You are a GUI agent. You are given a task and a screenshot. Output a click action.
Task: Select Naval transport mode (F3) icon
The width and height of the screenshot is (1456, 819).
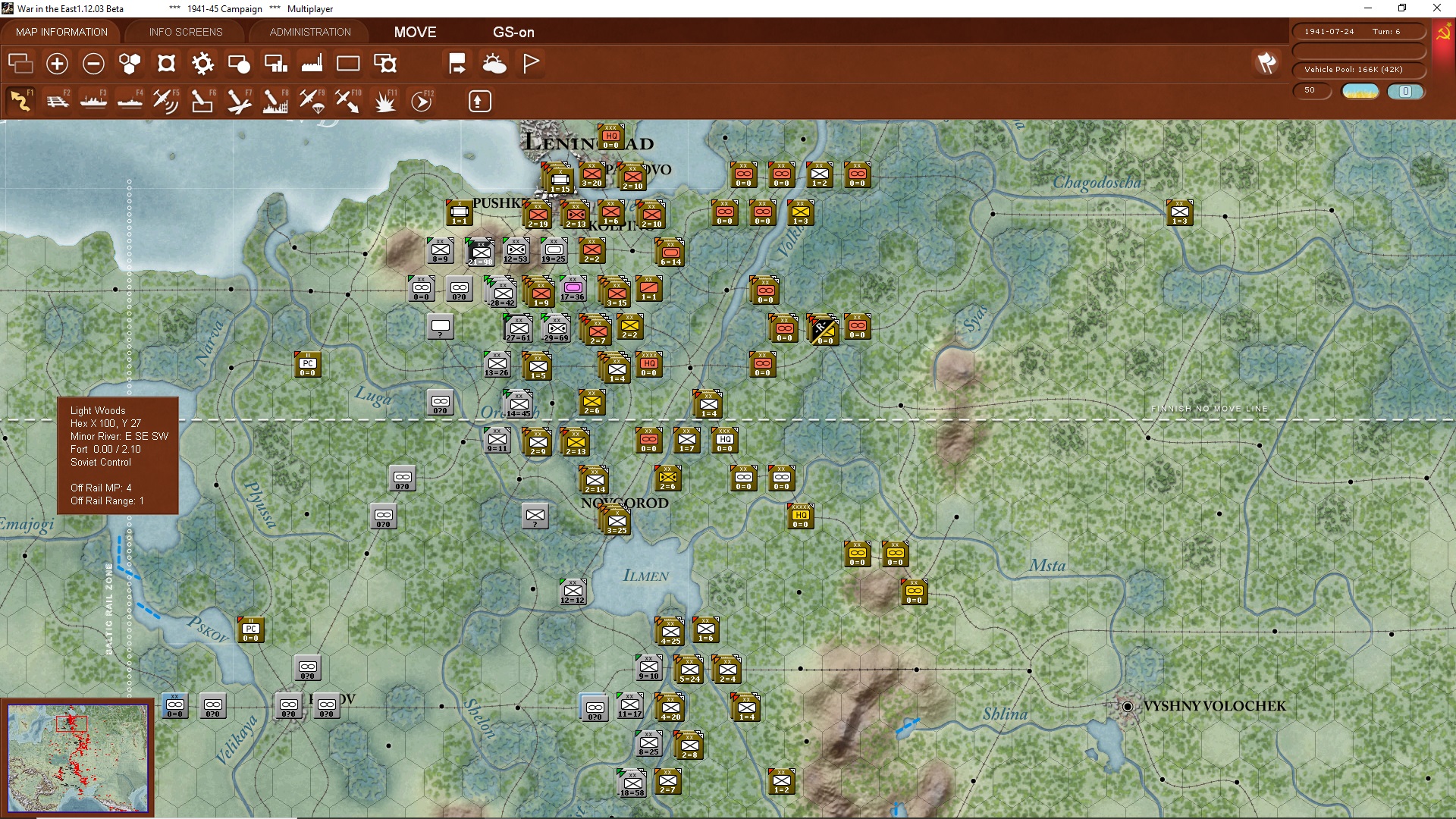pyautogui.click(x=93, y=101)
